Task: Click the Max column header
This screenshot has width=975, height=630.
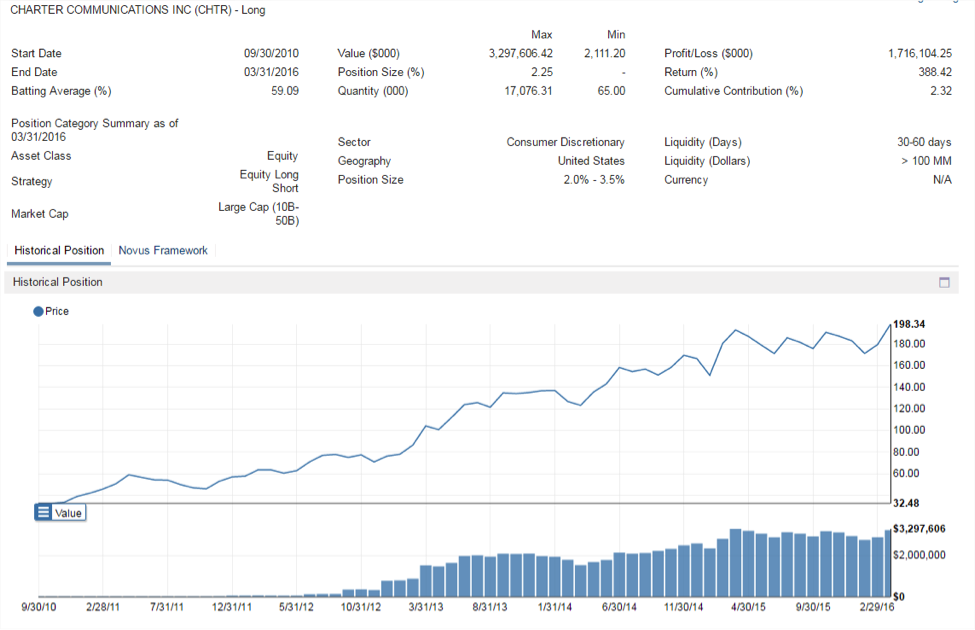Action: coord(542,35)
